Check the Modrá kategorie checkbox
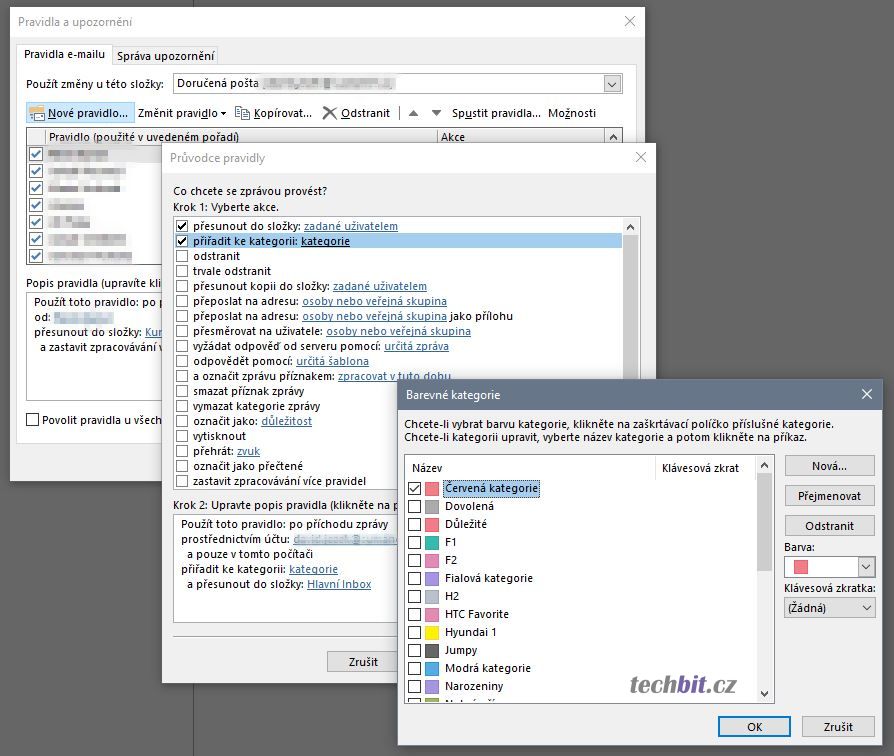The height and width of the screenshot is (756, 894). tap(415, 668)
